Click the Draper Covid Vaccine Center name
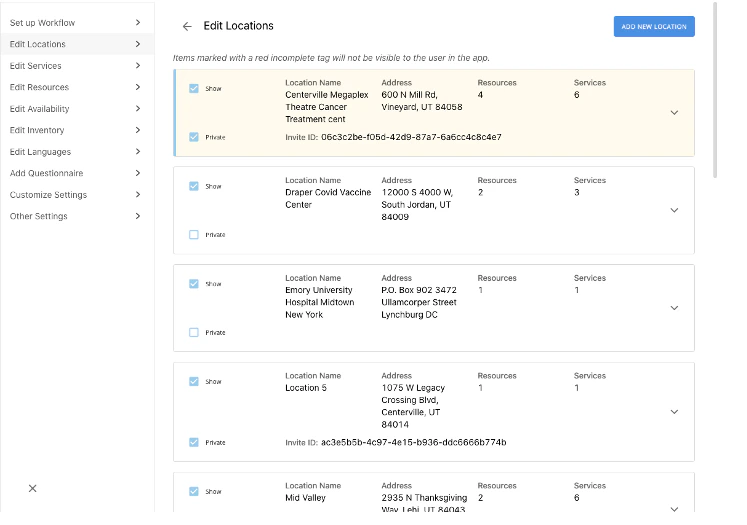747x525 pixels. click(328, 199)
